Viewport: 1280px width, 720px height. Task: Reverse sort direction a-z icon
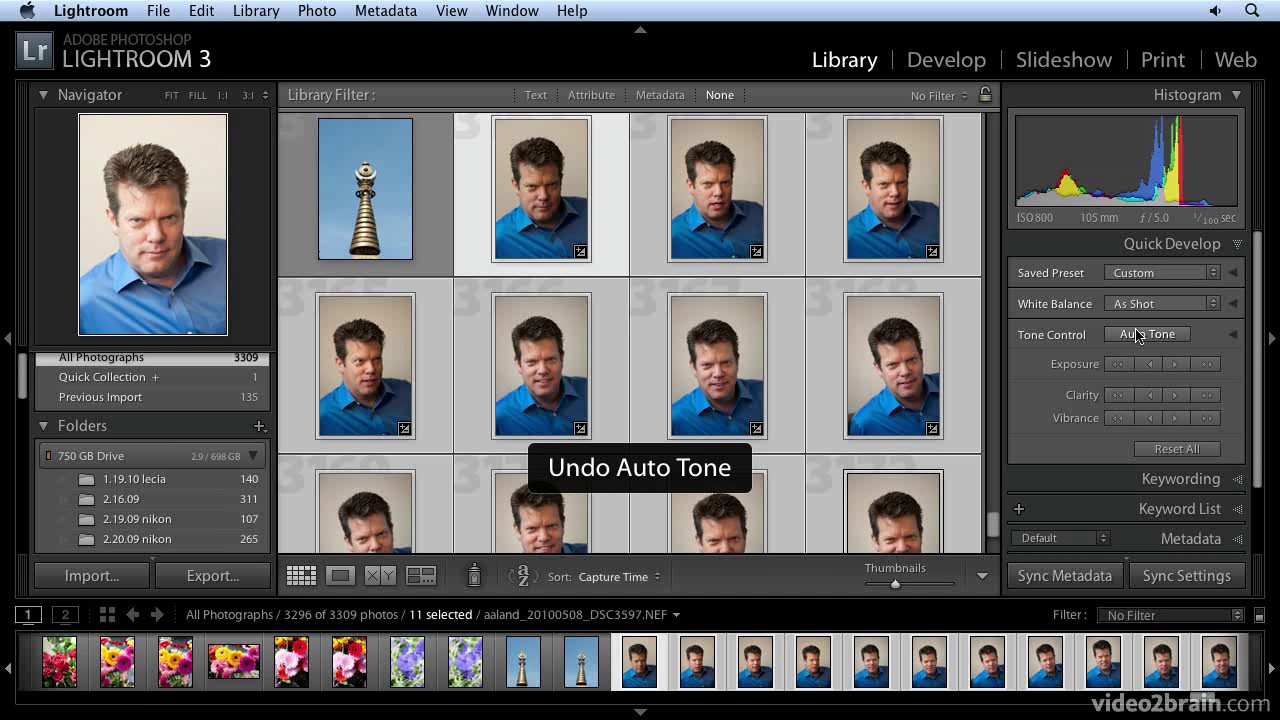[523, 576]
